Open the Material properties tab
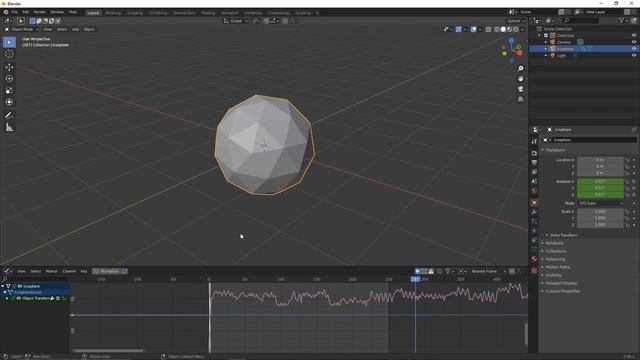640x360 pixels. pyautogui.click(x=534, y=259)
